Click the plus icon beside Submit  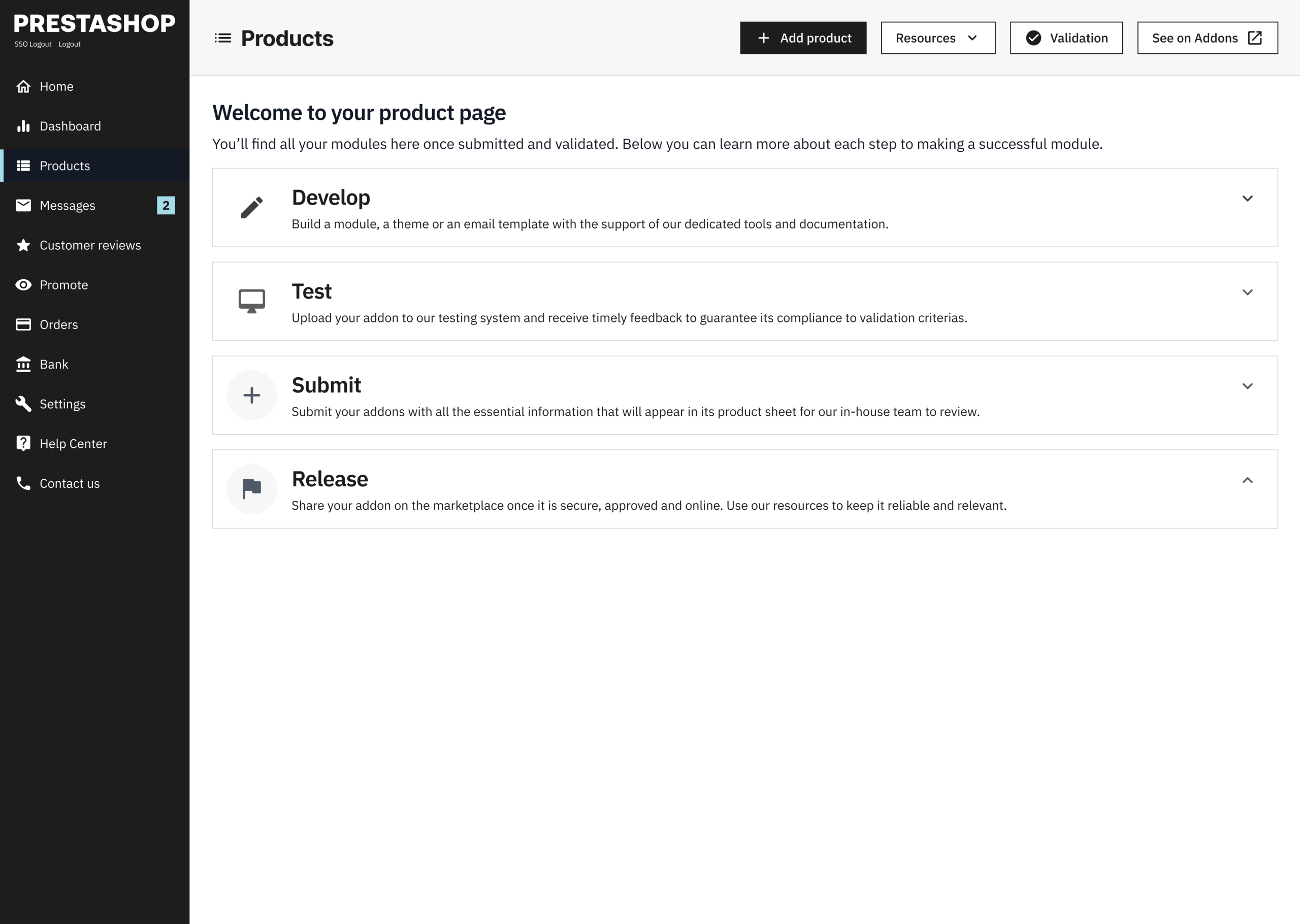pyautogui.click(x=251, y=395)
